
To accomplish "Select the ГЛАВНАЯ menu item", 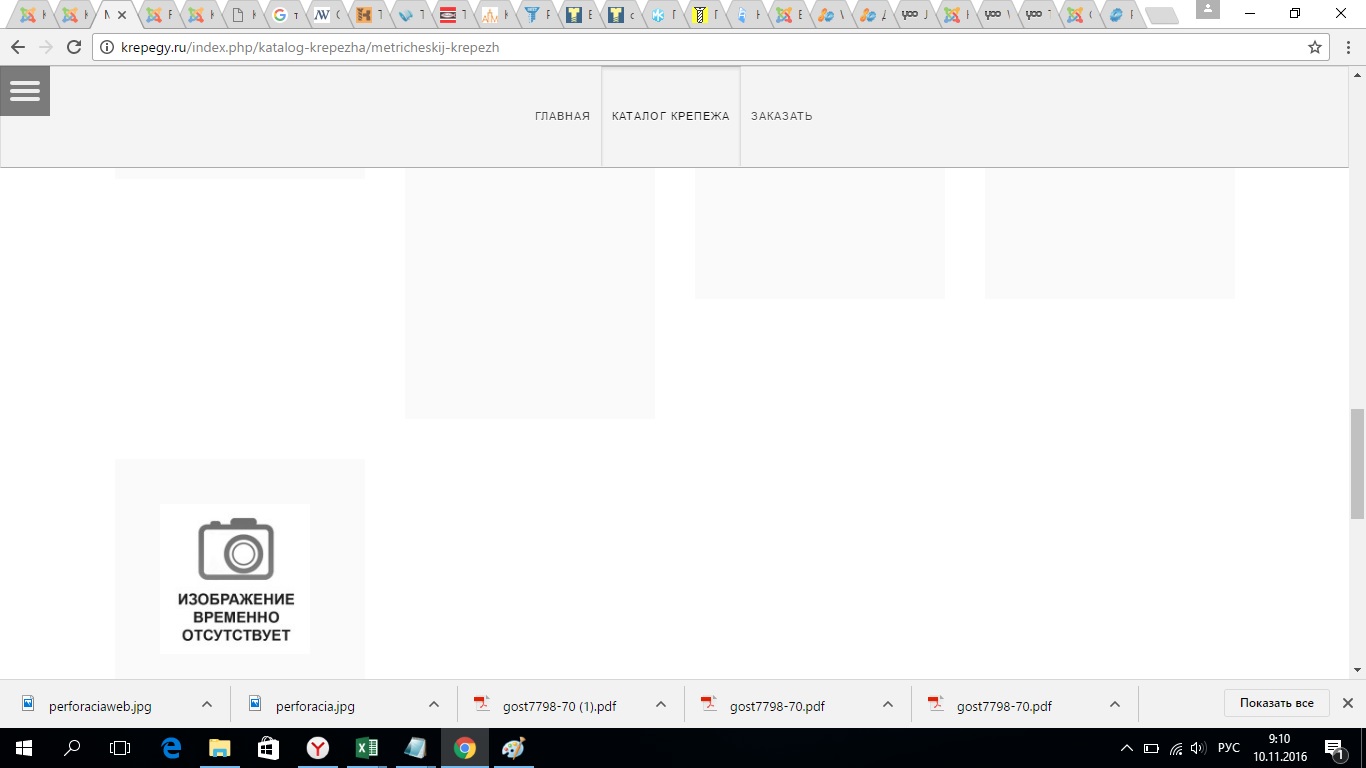I will 562,116.
